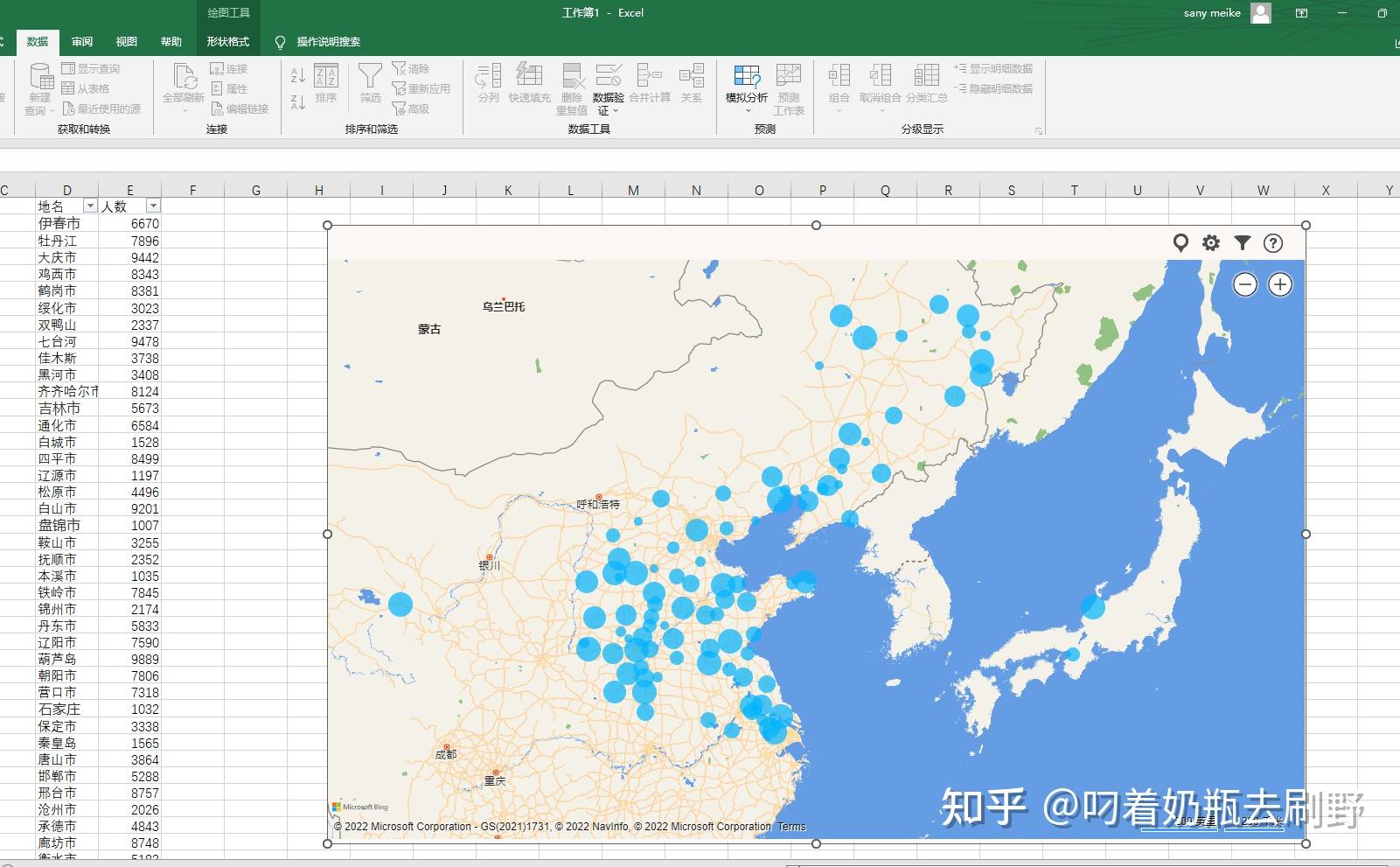Click the 快速填充 Flash Fill icon
Screen dimensions: 1400x867
529,85
